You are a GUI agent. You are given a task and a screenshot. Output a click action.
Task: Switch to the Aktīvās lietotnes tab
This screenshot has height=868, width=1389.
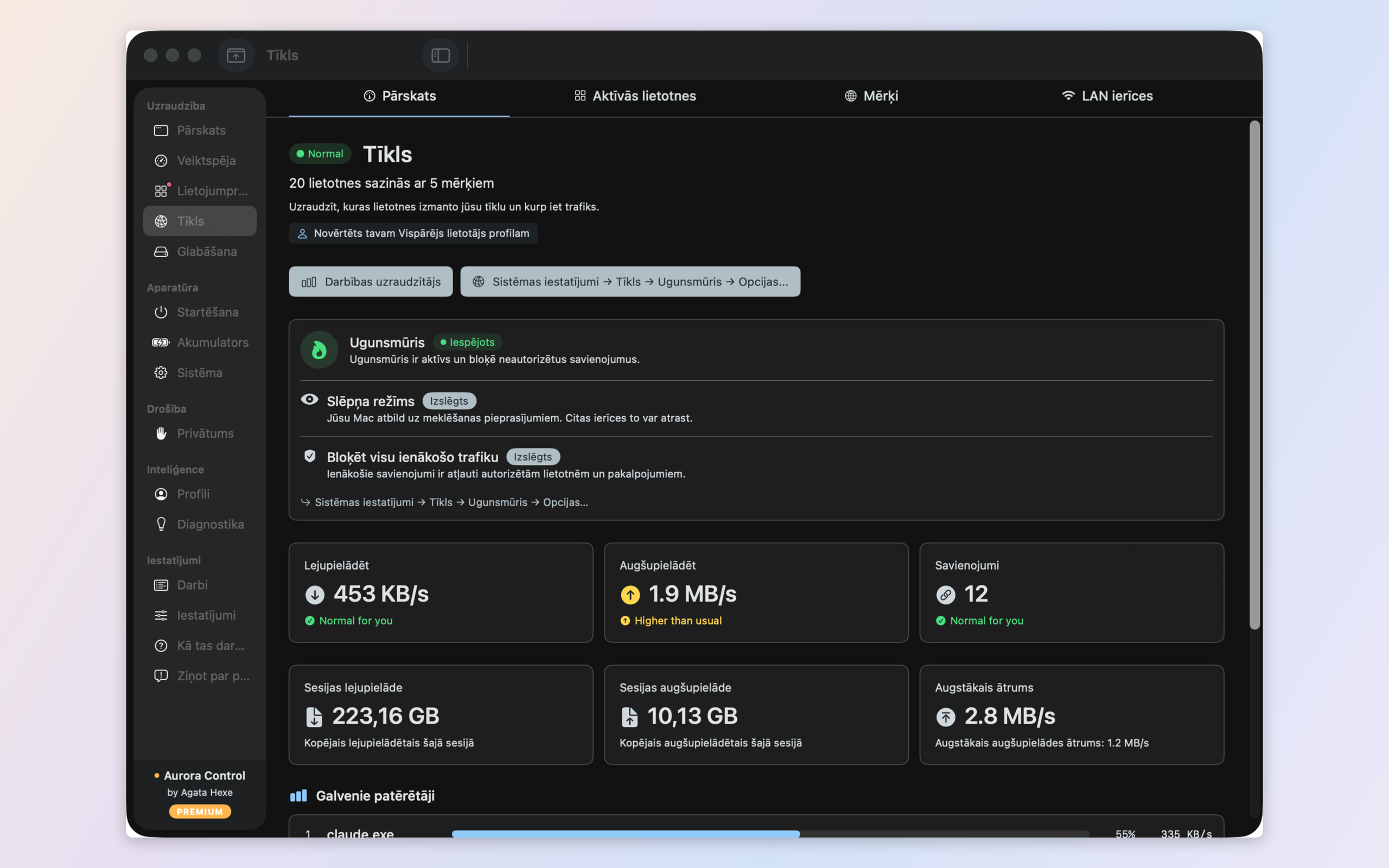pyautogui.click(x=635, y=96)
